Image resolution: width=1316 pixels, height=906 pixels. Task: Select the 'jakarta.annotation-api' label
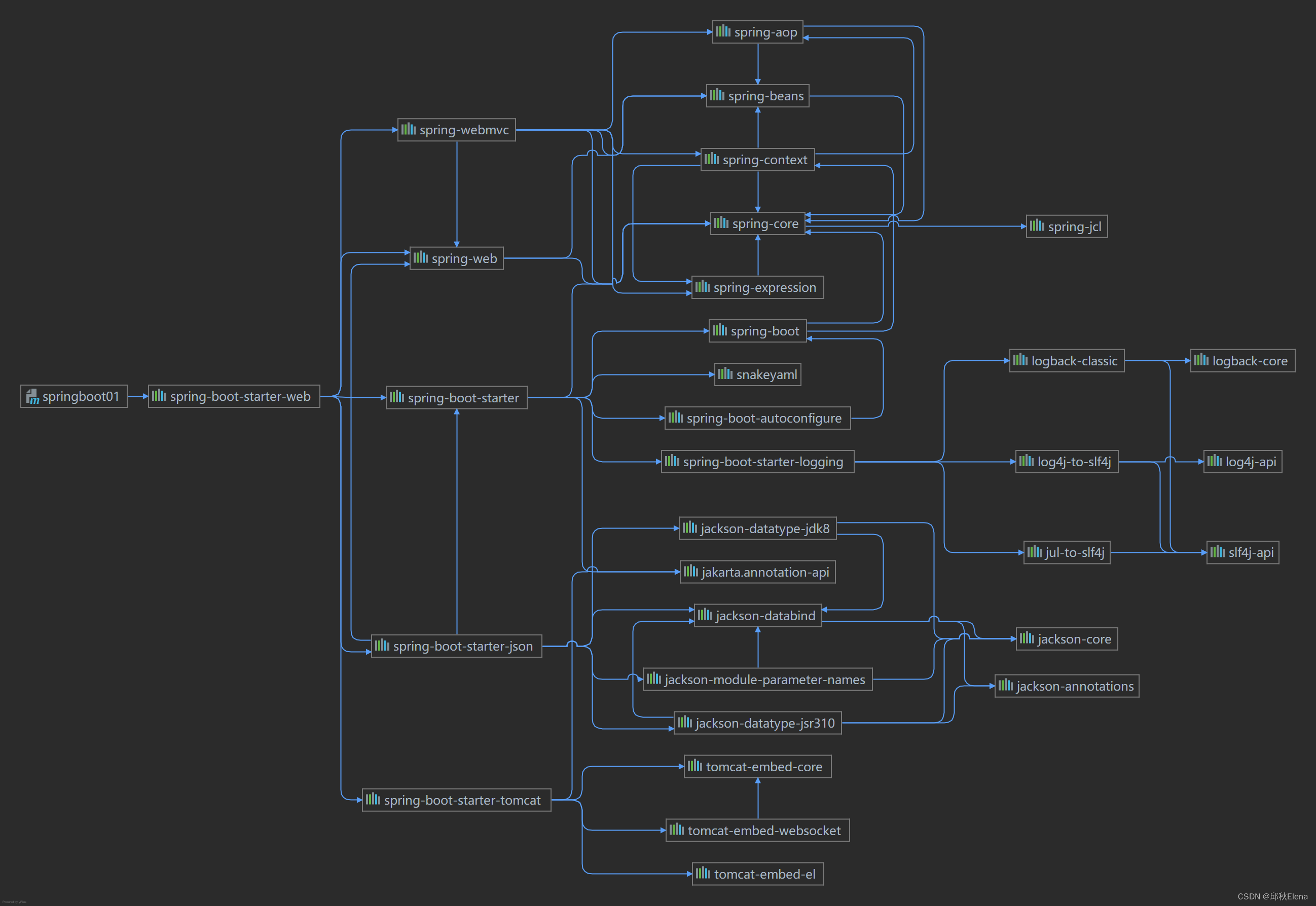(x=765, y=573)
